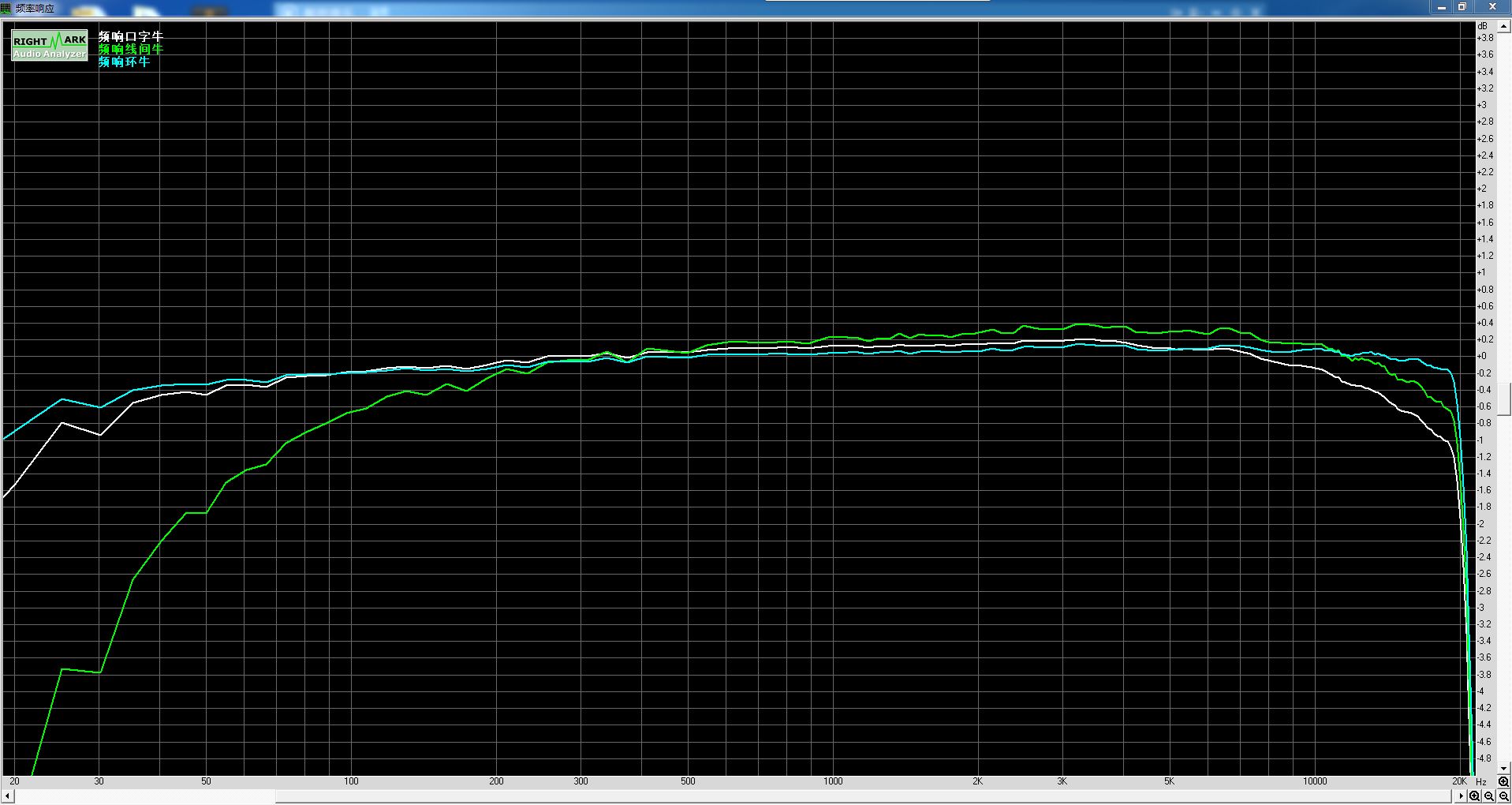Click the green legend entry 频响线间牛
Screen dimensions: 1512x805
[131, 49]
